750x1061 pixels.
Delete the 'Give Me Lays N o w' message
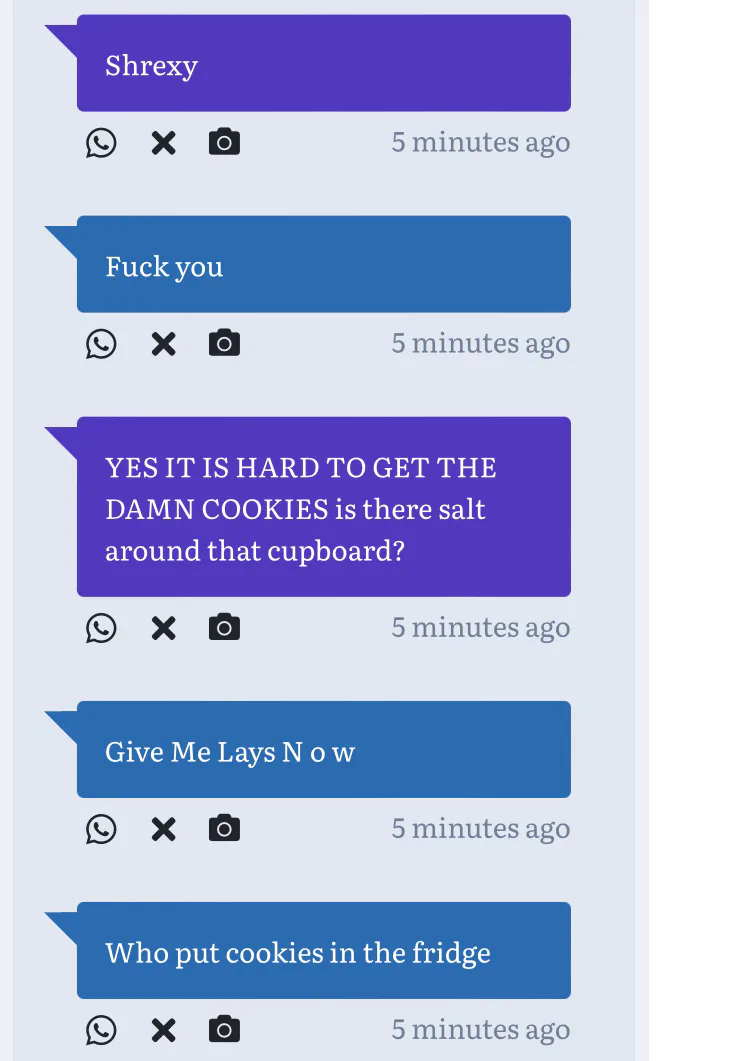[163, 829]
